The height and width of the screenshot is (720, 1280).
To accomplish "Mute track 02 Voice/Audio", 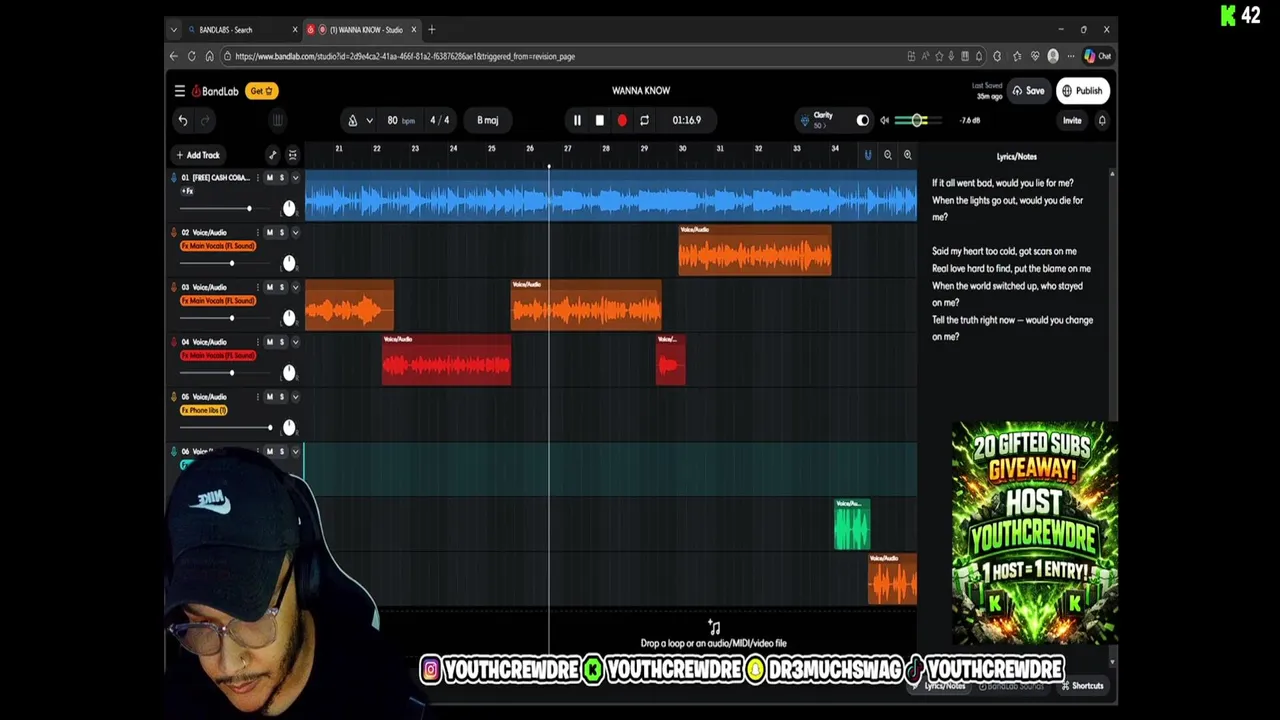I will click(x=269, y=232).
